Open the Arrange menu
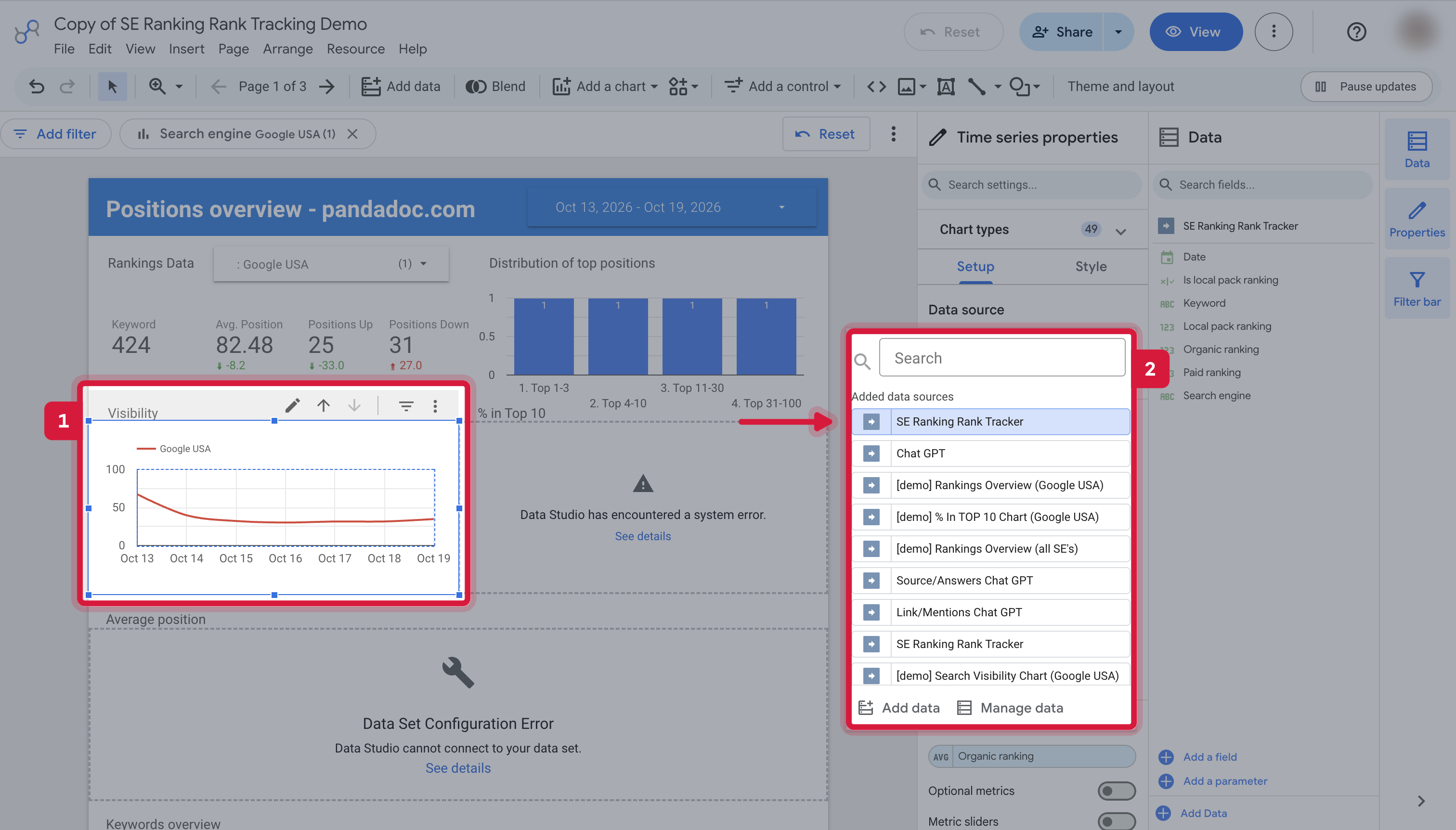 tap(287, 49)
